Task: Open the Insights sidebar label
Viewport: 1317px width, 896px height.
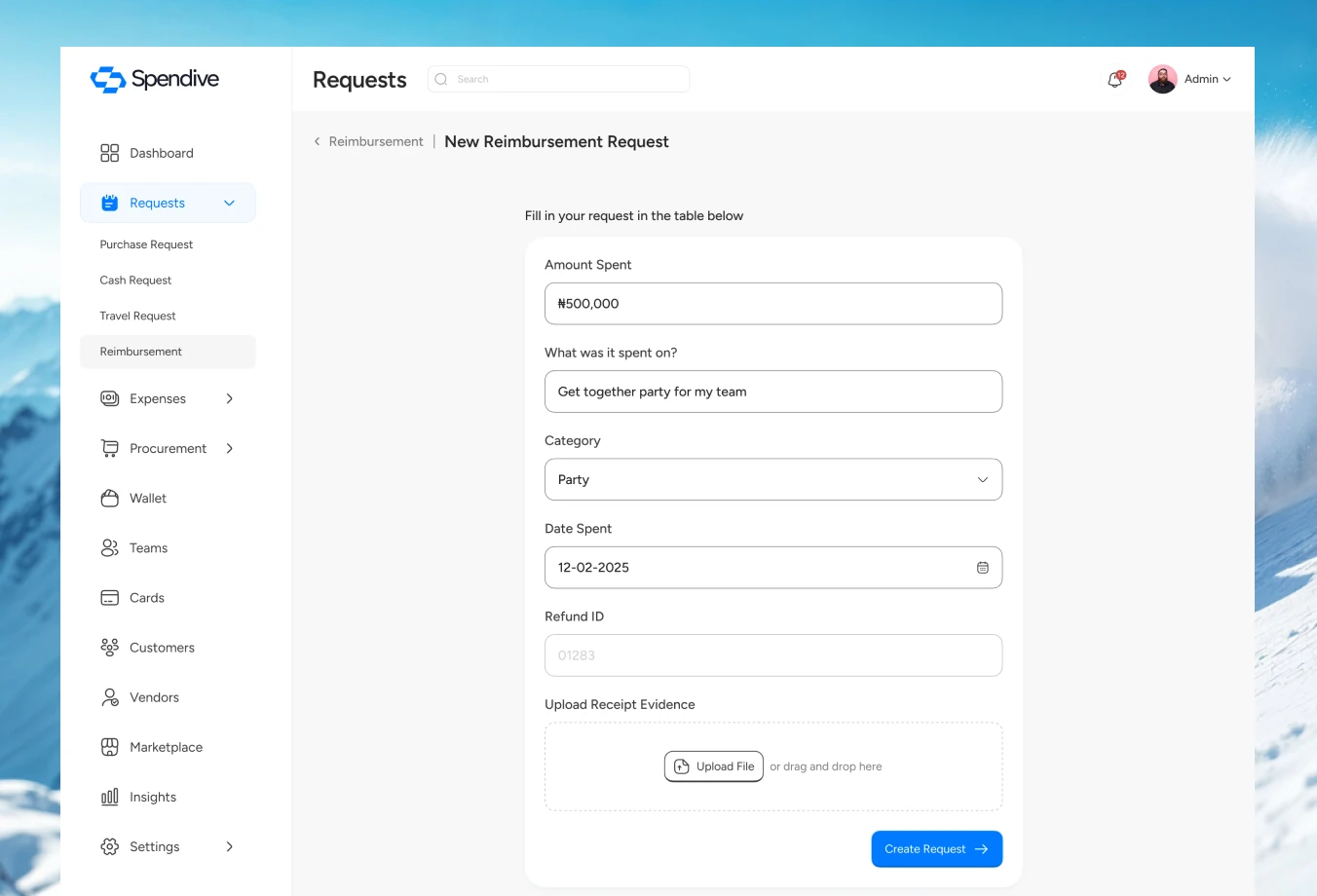Action: [x=153, y=797]
